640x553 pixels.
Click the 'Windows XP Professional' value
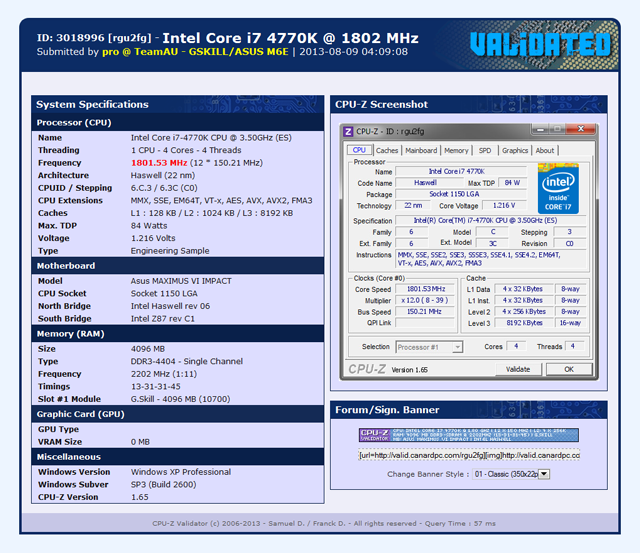pyautogui.click(x=181, y=472)
